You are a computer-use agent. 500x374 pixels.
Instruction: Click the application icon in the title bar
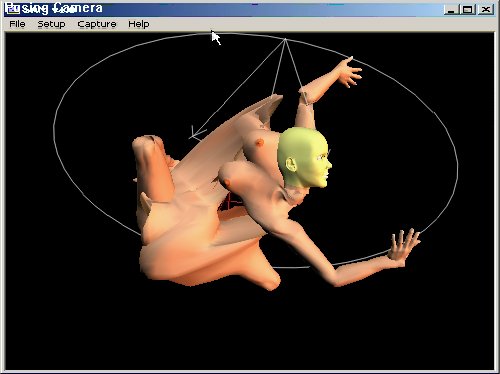click(x=14, y=9)
